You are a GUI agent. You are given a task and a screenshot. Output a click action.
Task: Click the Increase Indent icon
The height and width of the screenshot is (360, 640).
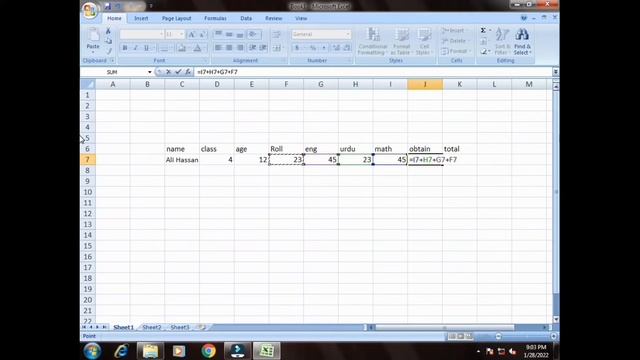tap(263, 48)
